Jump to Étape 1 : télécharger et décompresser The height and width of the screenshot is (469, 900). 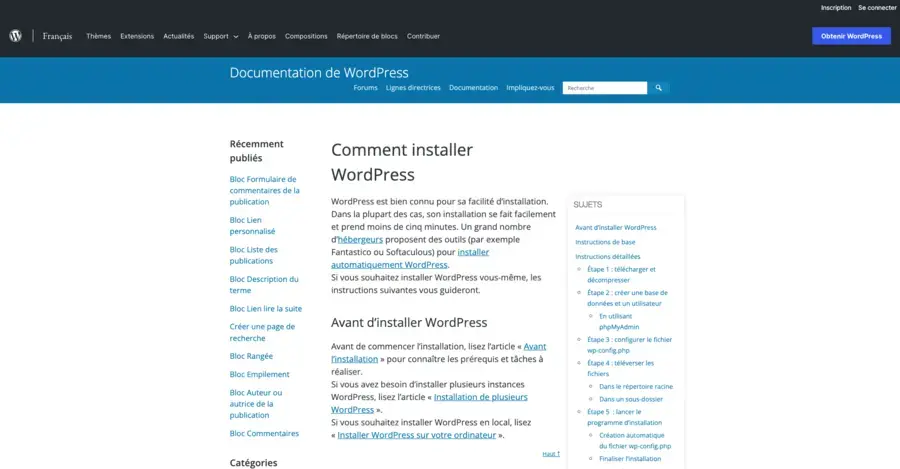pyautogui.click(x=621, y=274)
